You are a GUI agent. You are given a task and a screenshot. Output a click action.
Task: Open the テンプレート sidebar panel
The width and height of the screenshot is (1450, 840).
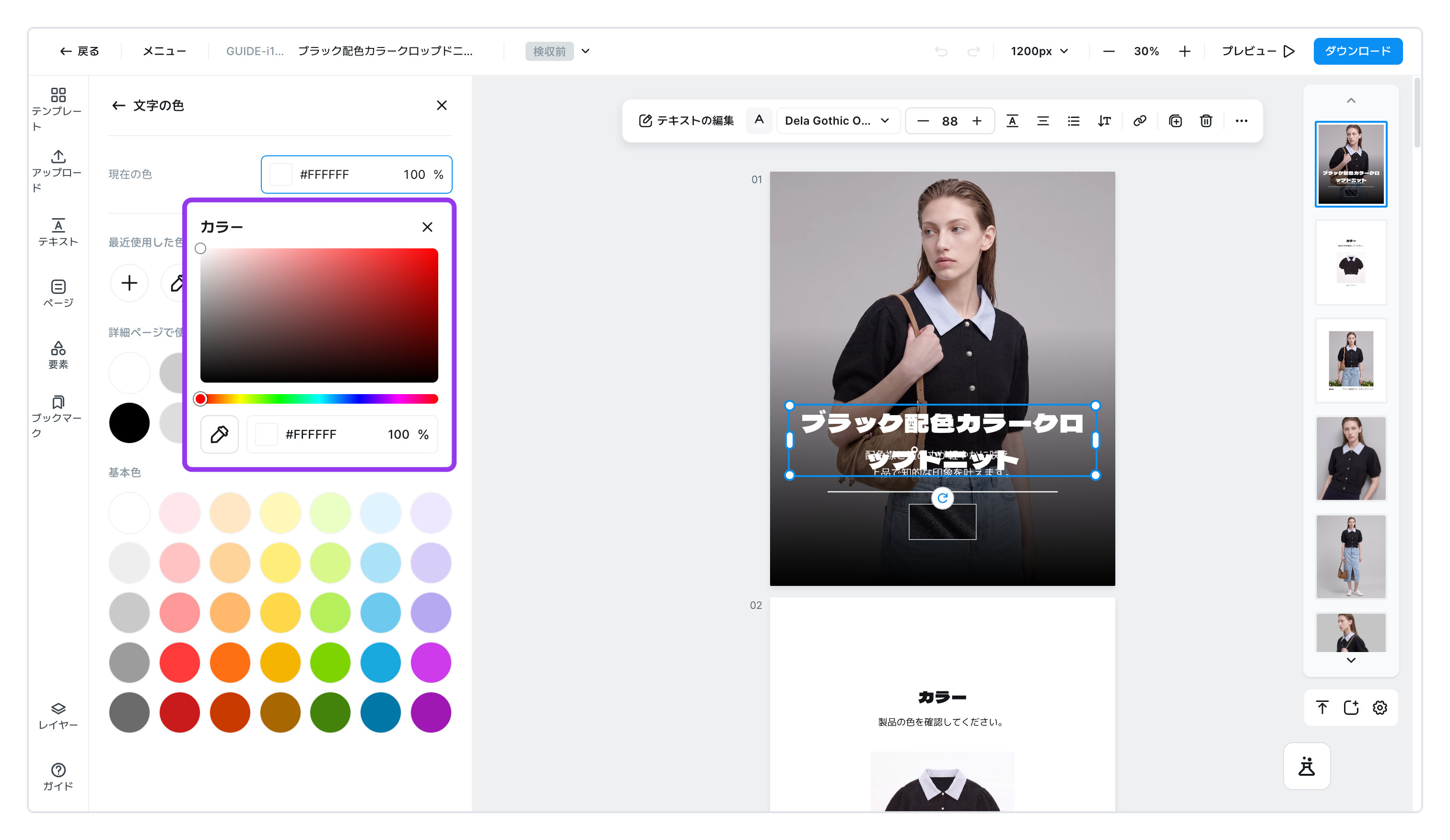click(58, 109)
